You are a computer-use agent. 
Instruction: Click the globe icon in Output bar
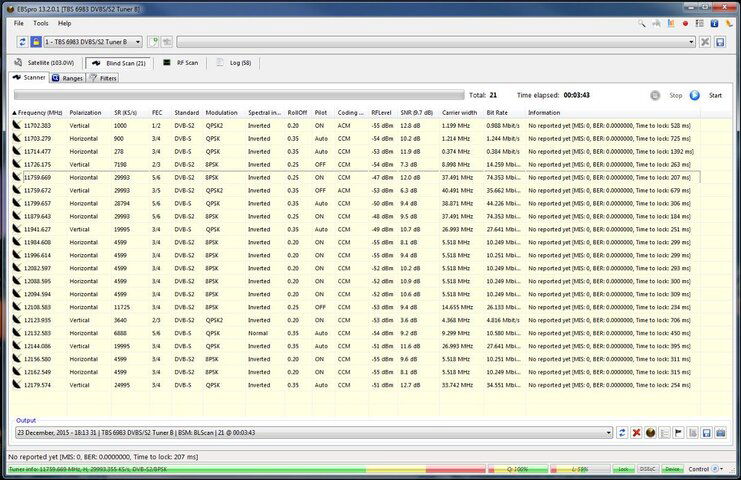pos(649,432)
